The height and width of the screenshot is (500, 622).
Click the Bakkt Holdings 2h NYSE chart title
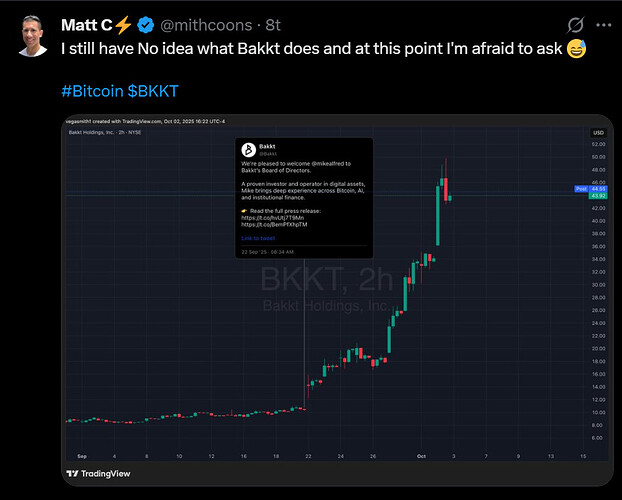tap(105, 133)
